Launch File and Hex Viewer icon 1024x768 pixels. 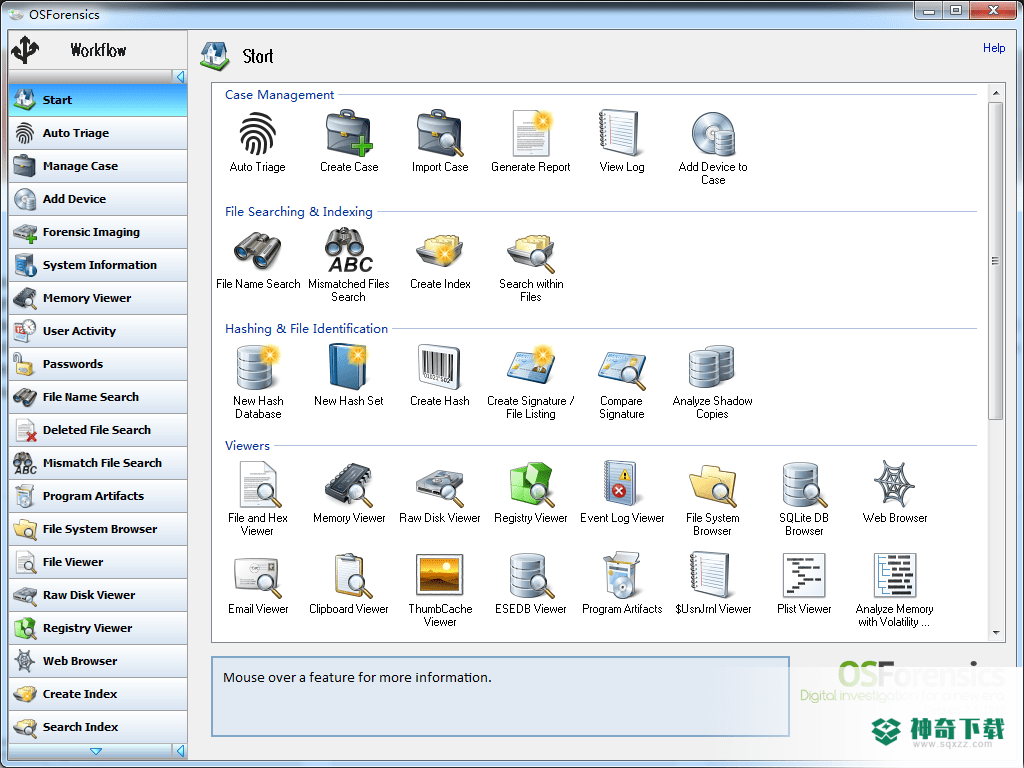[x=260, y=485]
